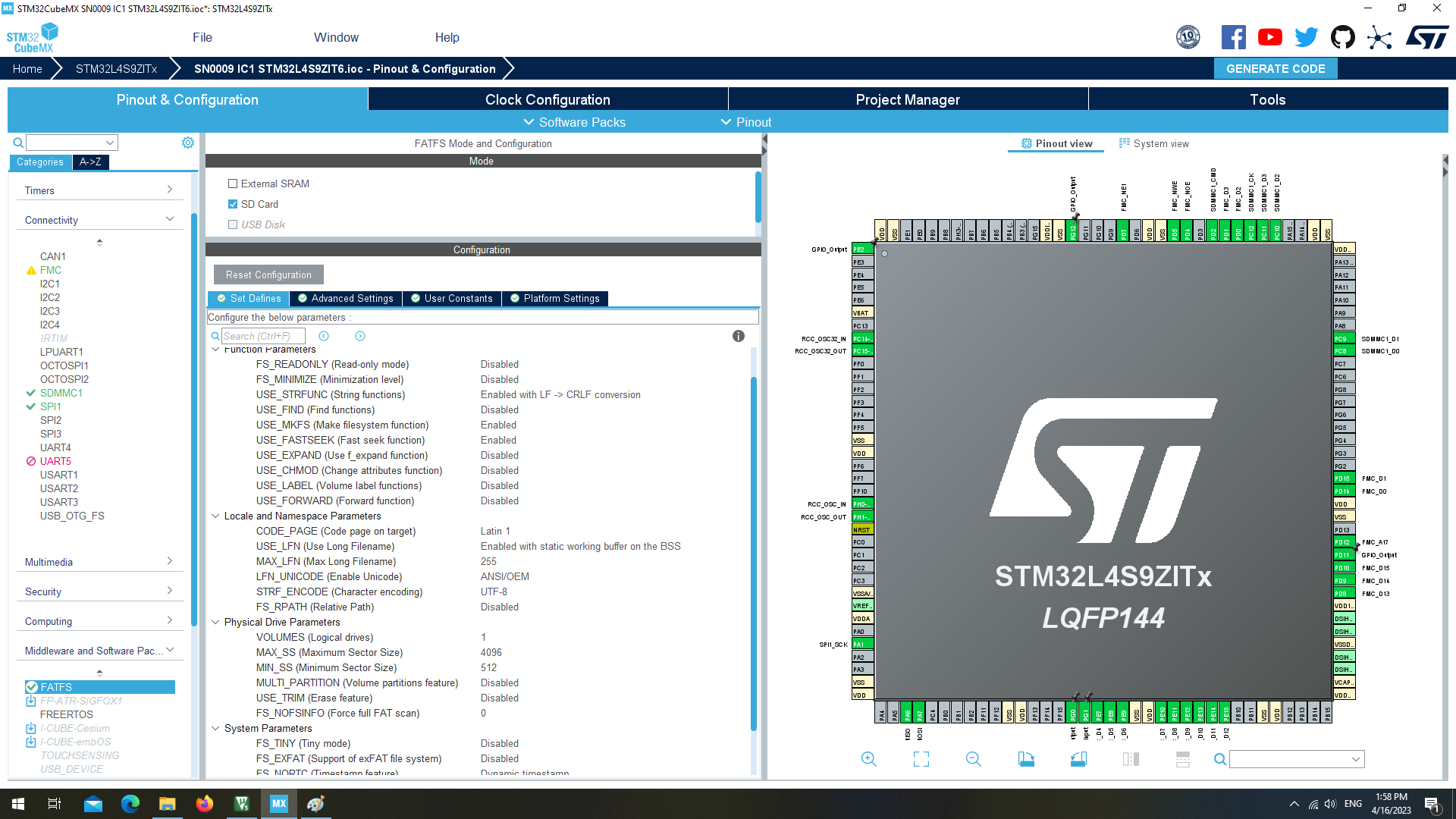The width and height of the screenshot is (1456, 819).
Task: Enable the External SRAM mode
Action: click(233, 184)
